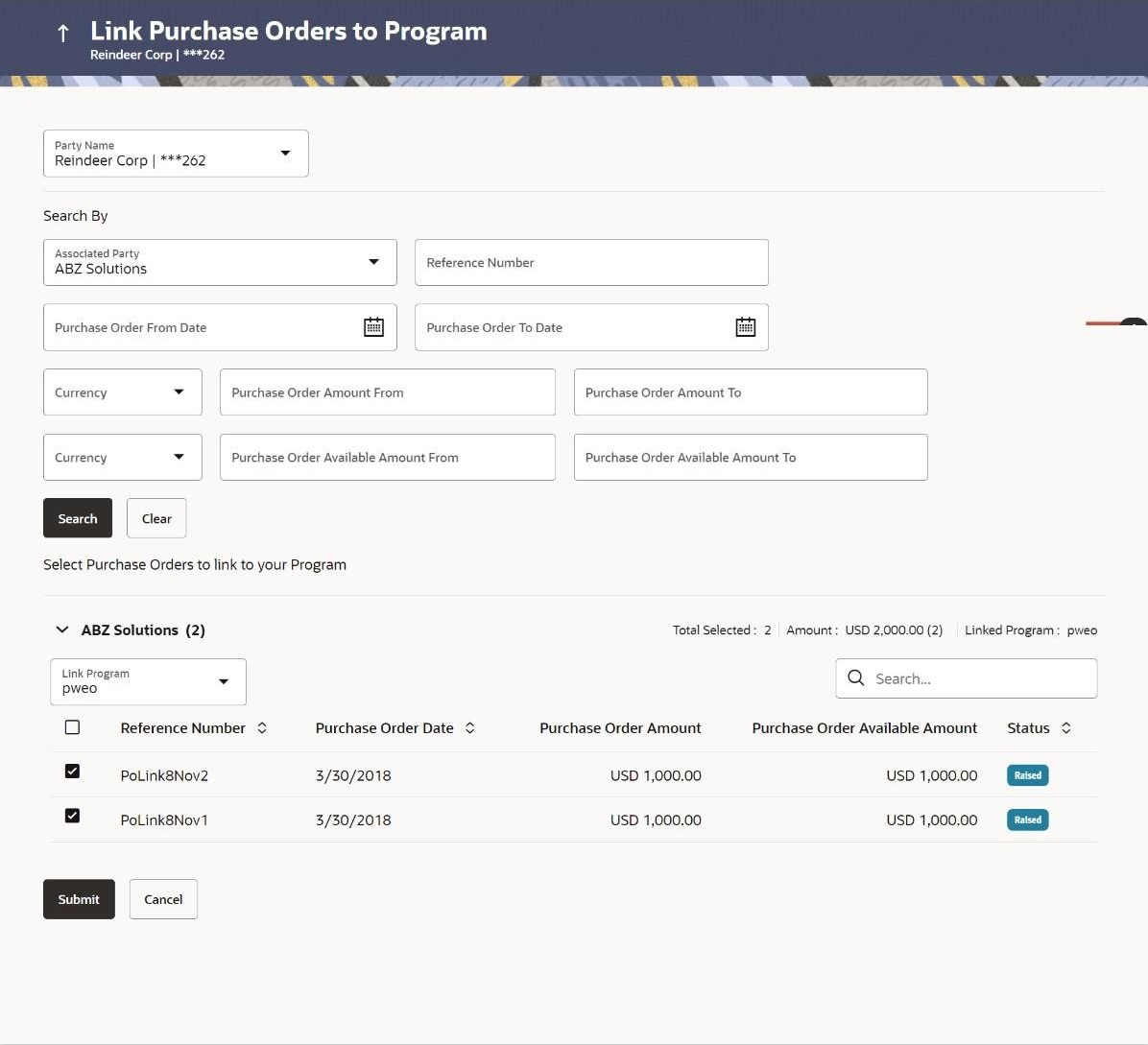Uncheck the PoLink8Nov2 row checkbox
Image resolution: width=1148 pixels, height=1045 pixels.
[72, 772]
